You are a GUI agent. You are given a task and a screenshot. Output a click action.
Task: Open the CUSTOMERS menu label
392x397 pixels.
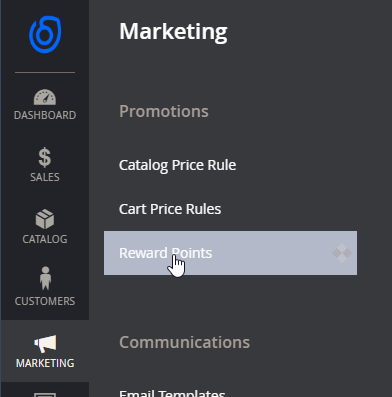pos(45,301)
